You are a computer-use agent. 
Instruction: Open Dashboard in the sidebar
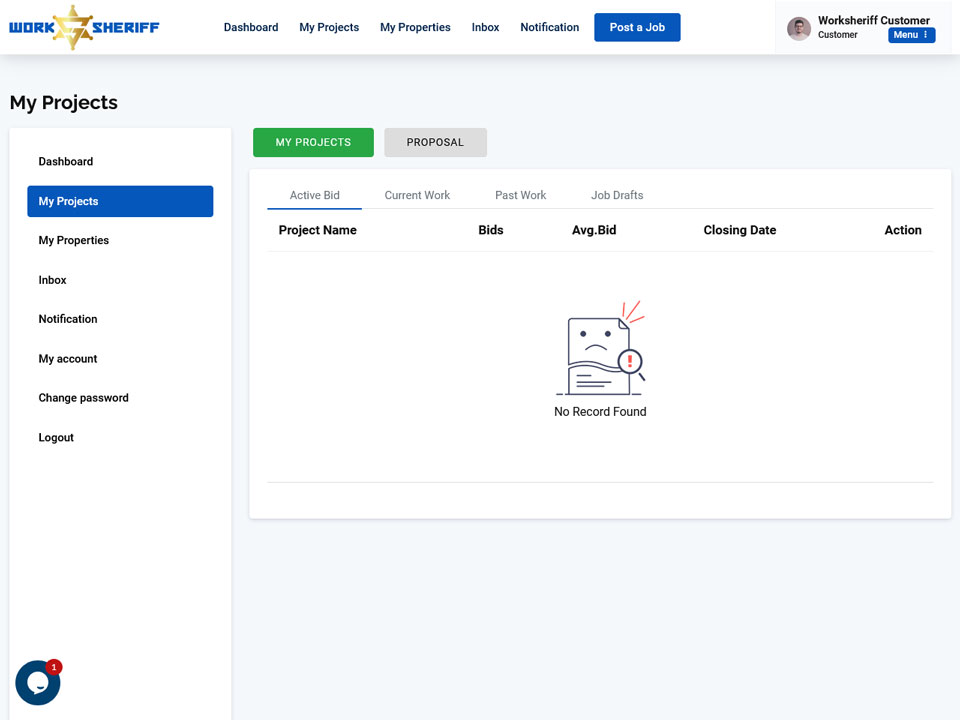coord(66,162)
